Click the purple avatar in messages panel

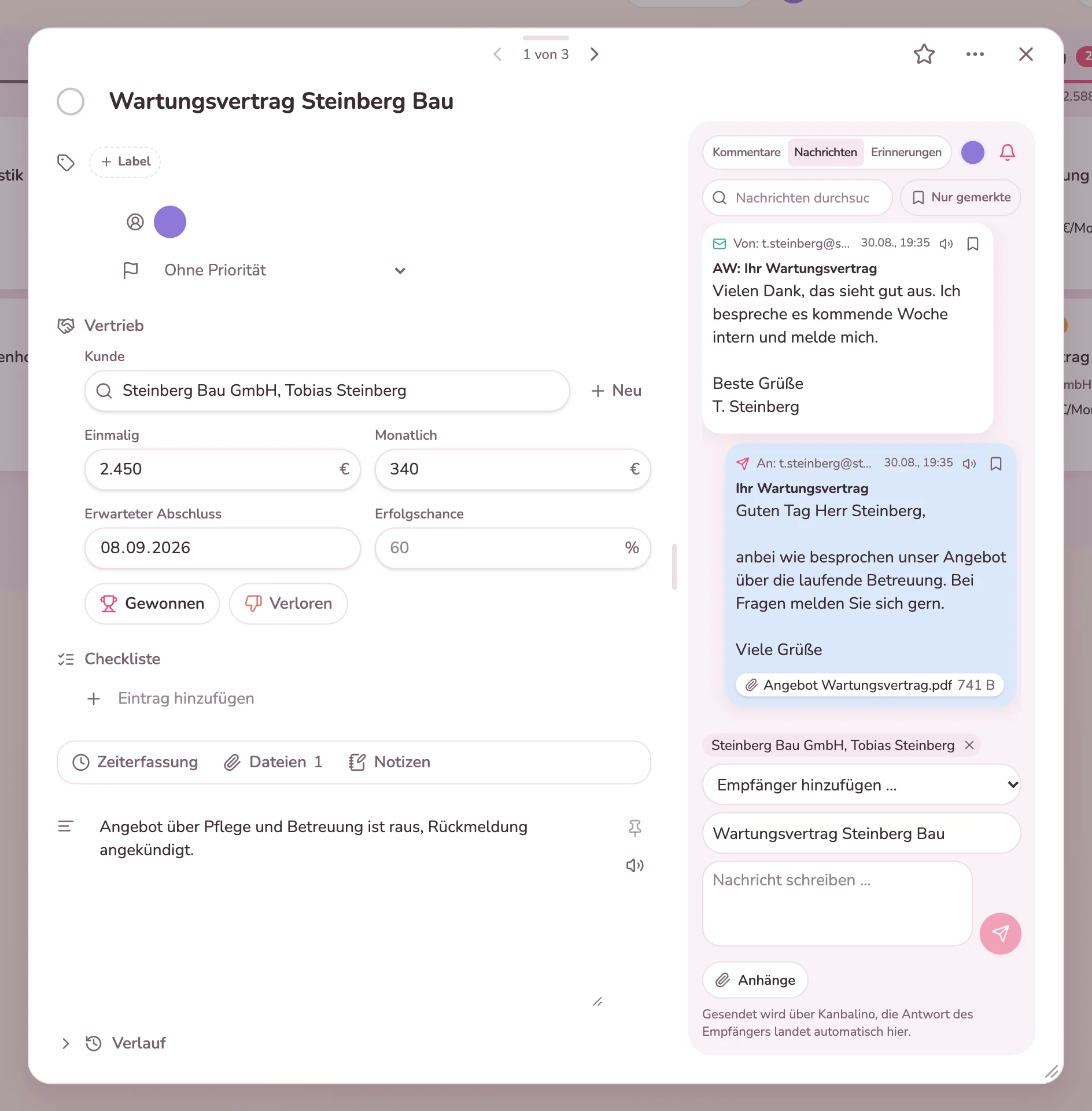[x=973, y=153]
